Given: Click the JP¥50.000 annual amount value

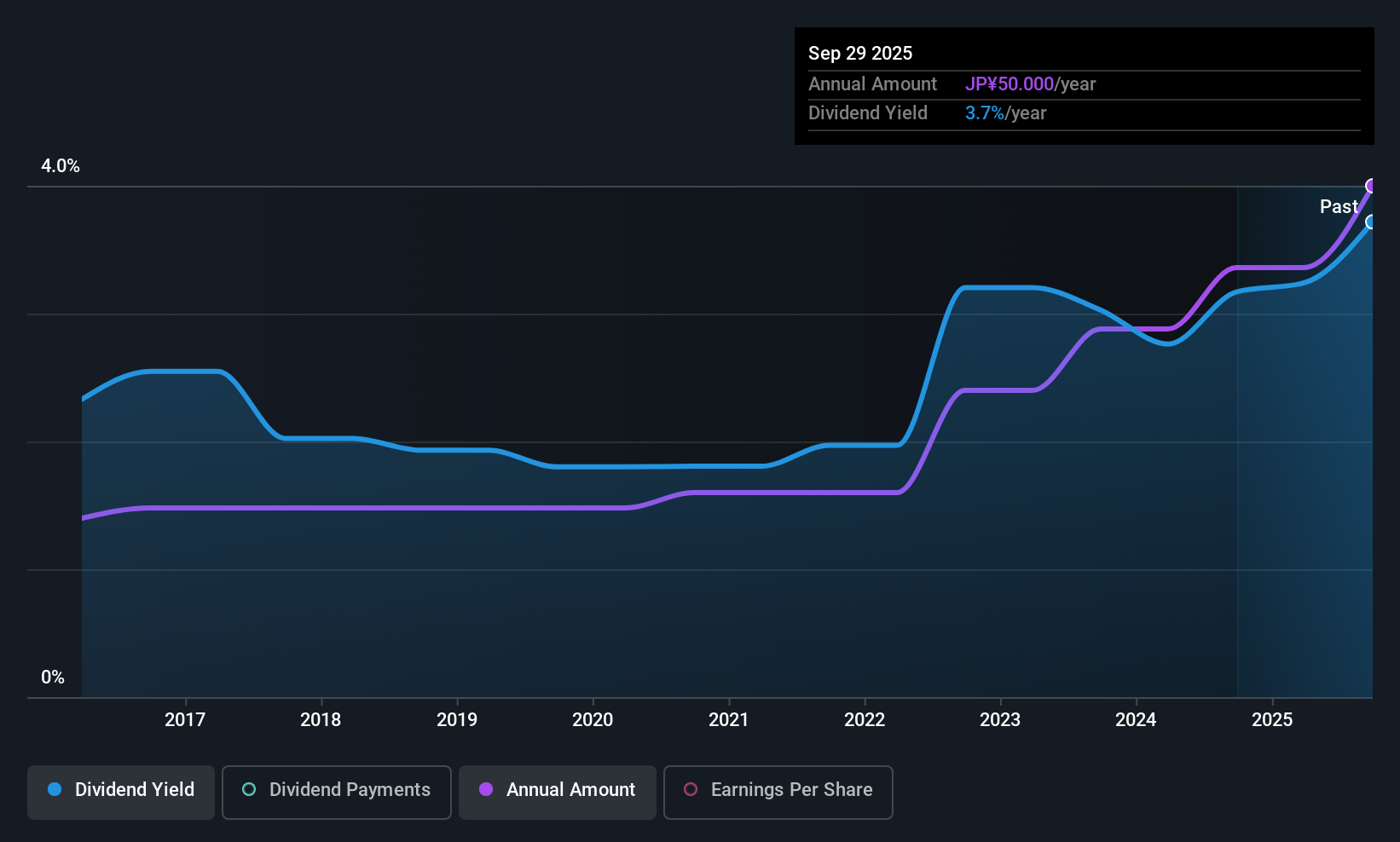Looking at the screenshot, I should (x=1010, y=84).
